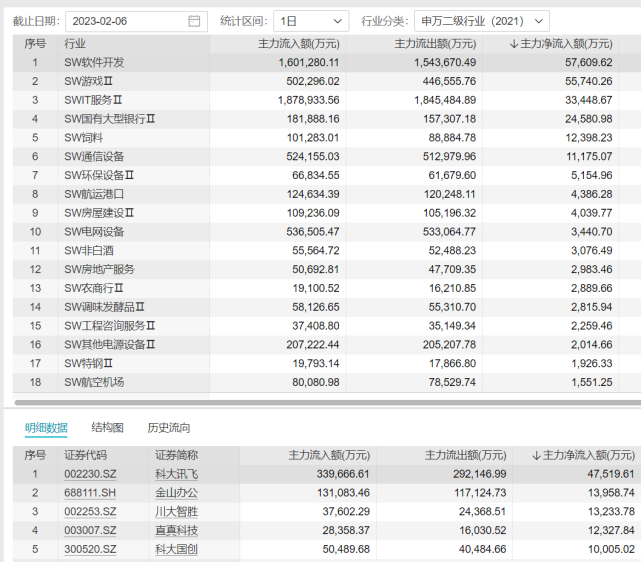Sort upper table by 主力流入额 column header

pos(298,44)
